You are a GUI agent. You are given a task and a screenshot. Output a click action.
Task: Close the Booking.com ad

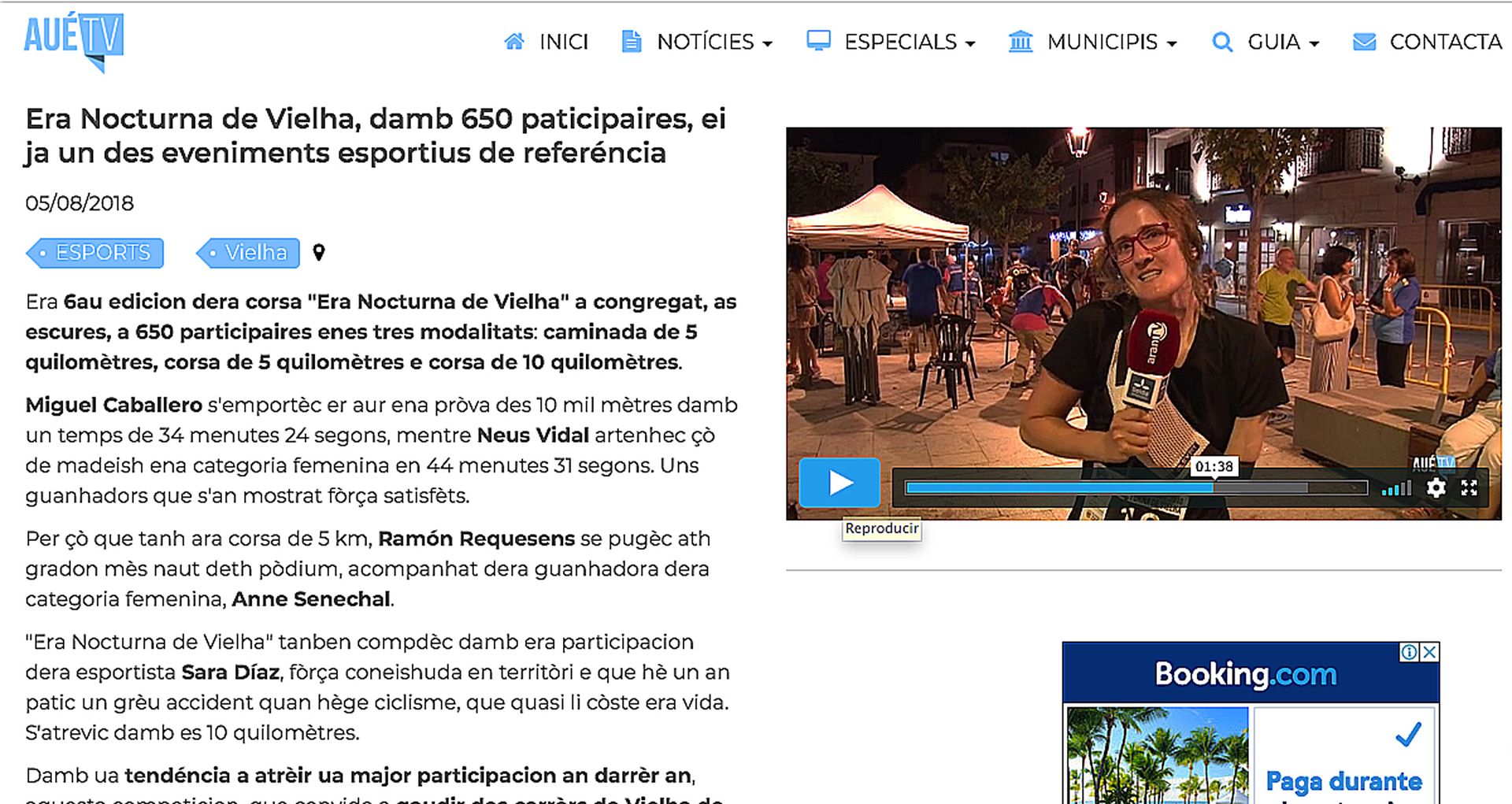(x=1430, y=652)
